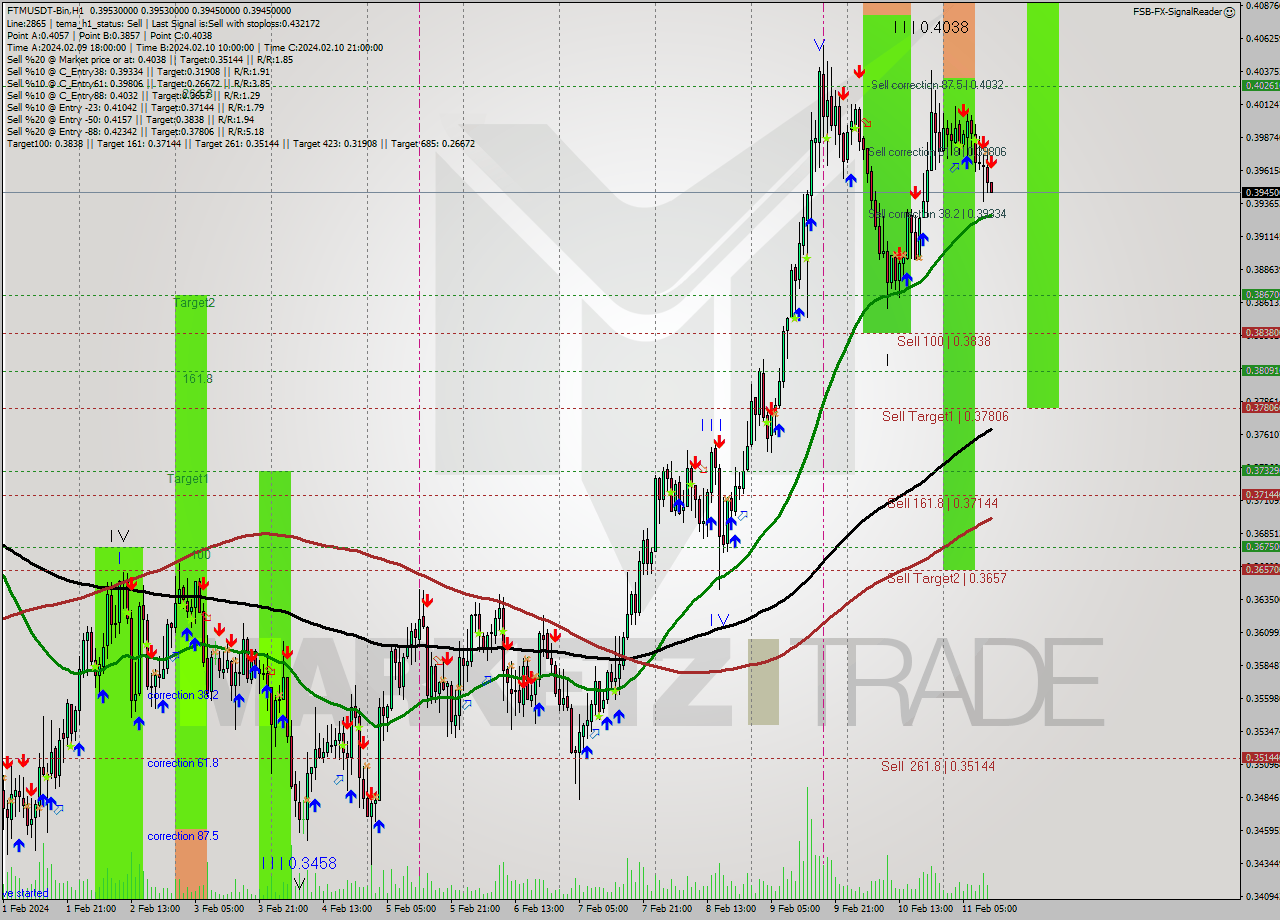The width and height of the screenshot is (1280, 920).
Task: Click the current price tag 0.39450
Action: tap(1260, 192)
